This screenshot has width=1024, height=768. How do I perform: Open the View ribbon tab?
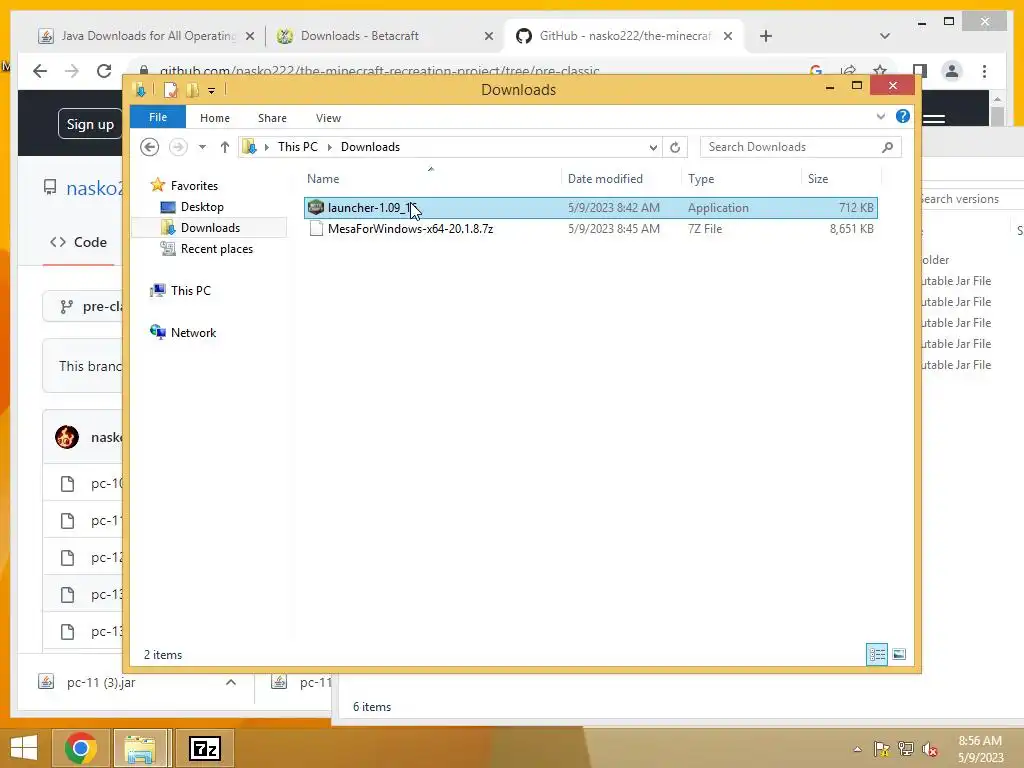click(x=328, y=118)
